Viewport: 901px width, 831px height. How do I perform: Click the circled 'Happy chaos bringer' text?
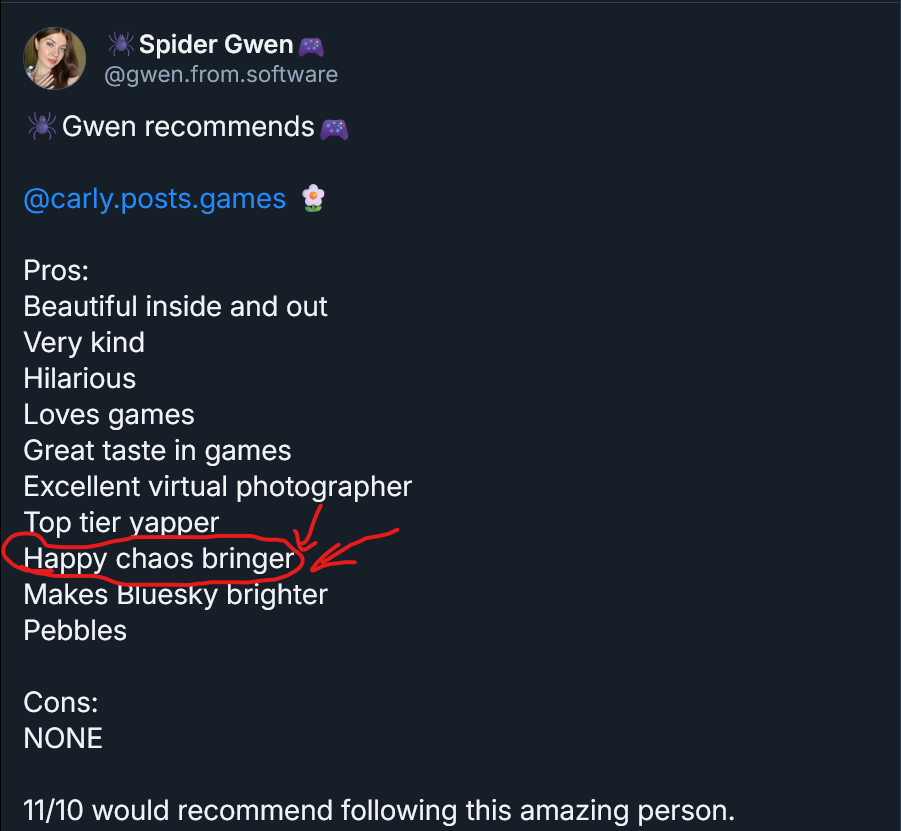point(160,558)
